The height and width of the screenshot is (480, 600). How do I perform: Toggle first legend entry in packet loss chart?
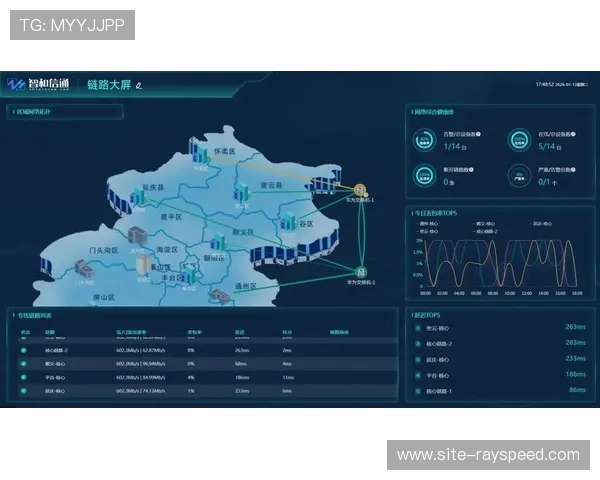tap(427, 224)
